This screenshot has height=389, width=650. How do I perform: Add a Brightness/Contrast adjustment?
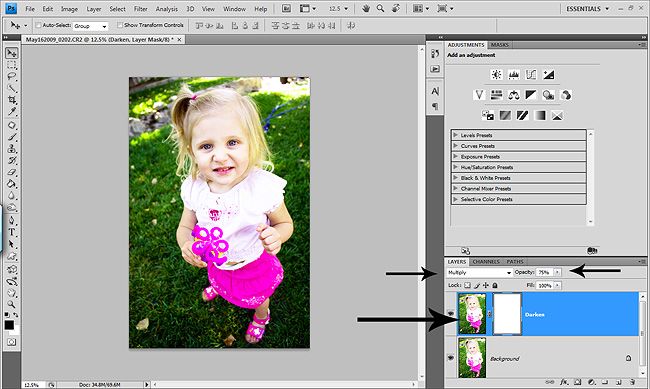(496, 75)
